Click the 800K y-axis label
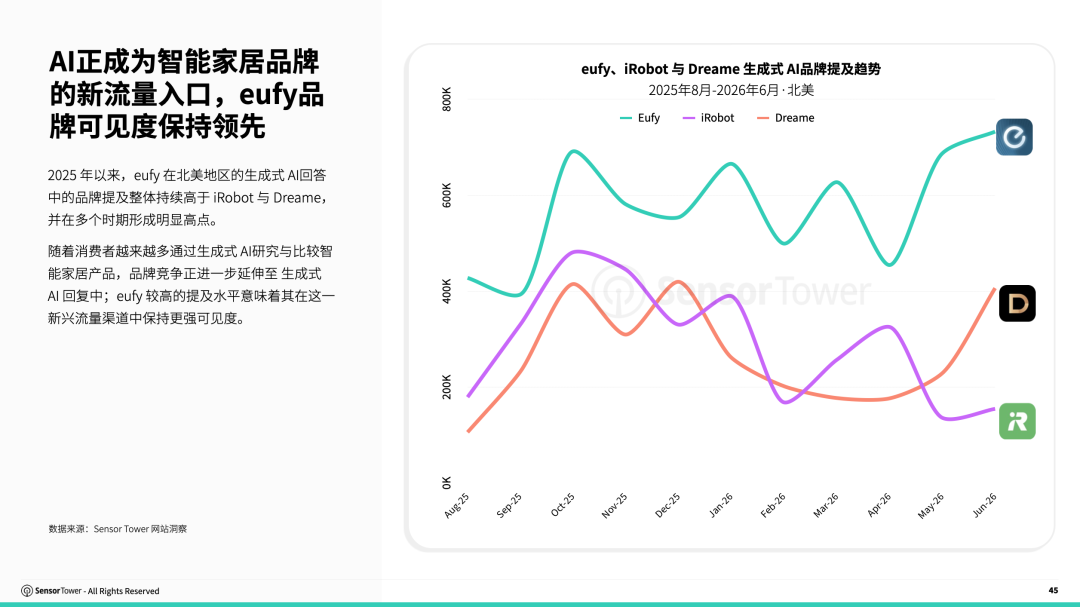The height and width of the screenshot is (607, 1080). click(446, 99)
